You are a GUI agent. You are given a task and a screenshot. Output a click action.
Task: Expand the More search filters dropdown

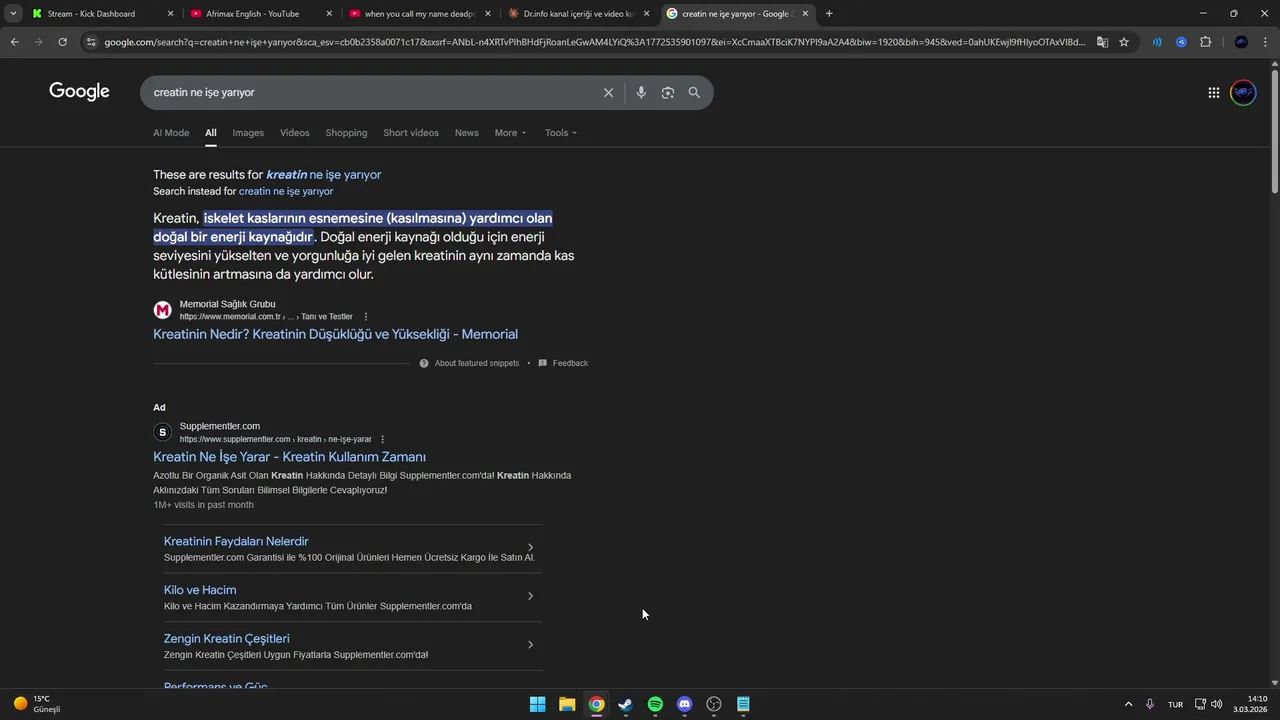coord(510,133)
